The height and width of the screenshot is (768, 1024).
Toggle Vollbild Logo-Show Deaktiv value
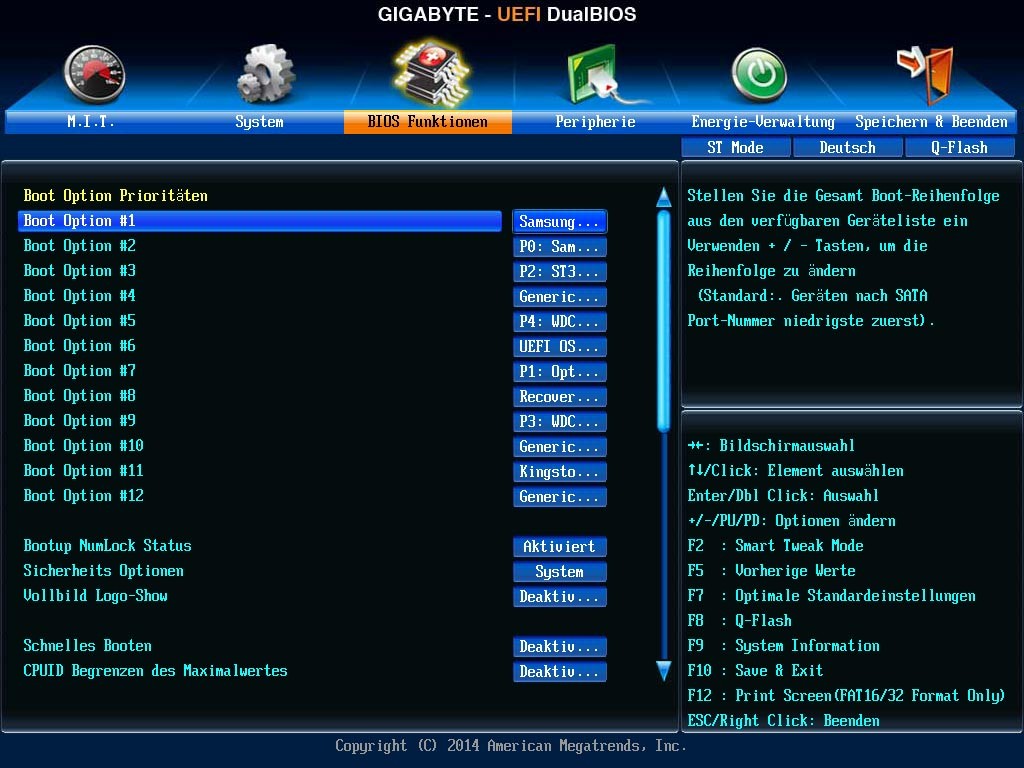tap(560, 597)
